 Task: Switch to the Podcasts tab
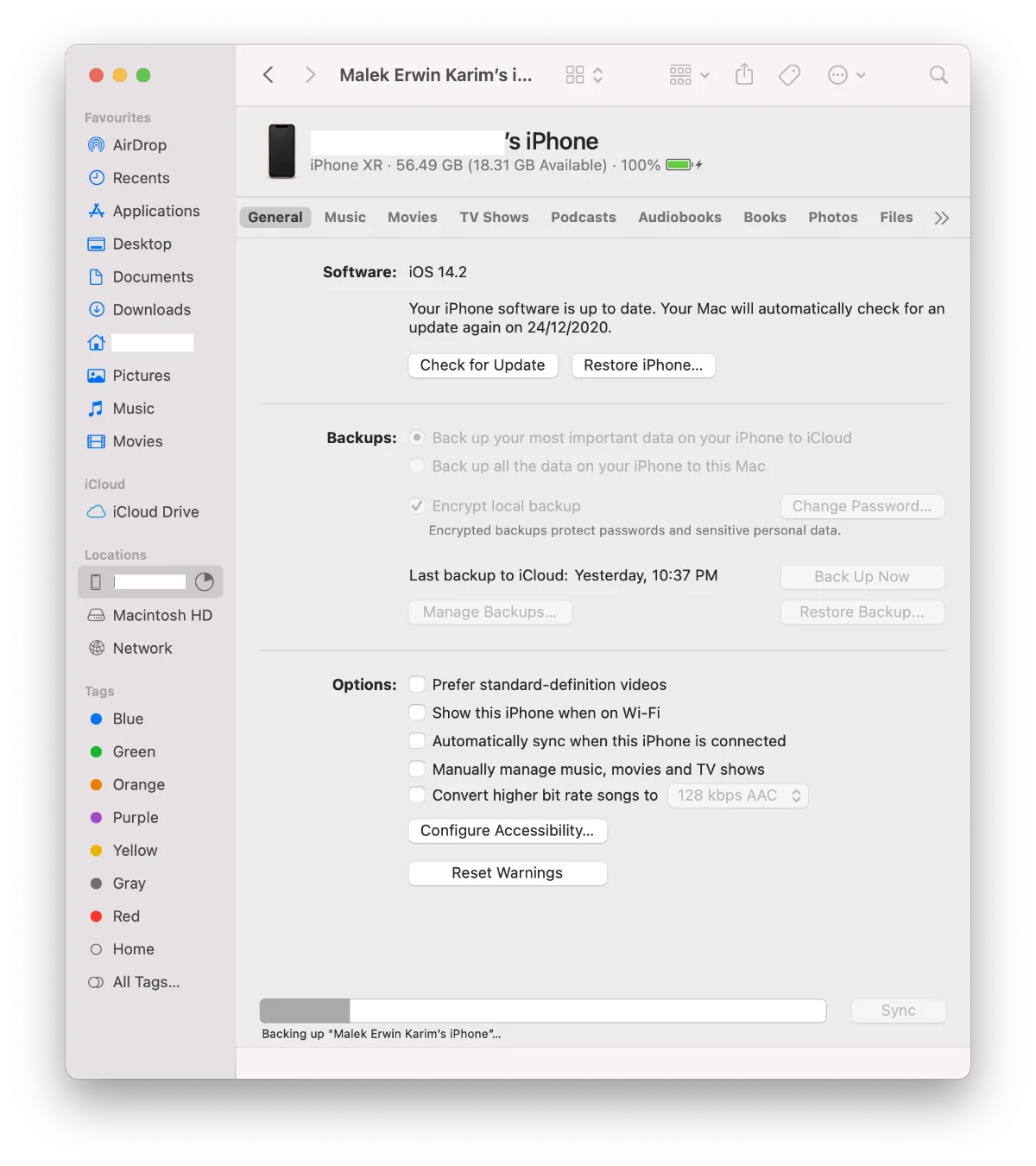[x=584, y=218]
